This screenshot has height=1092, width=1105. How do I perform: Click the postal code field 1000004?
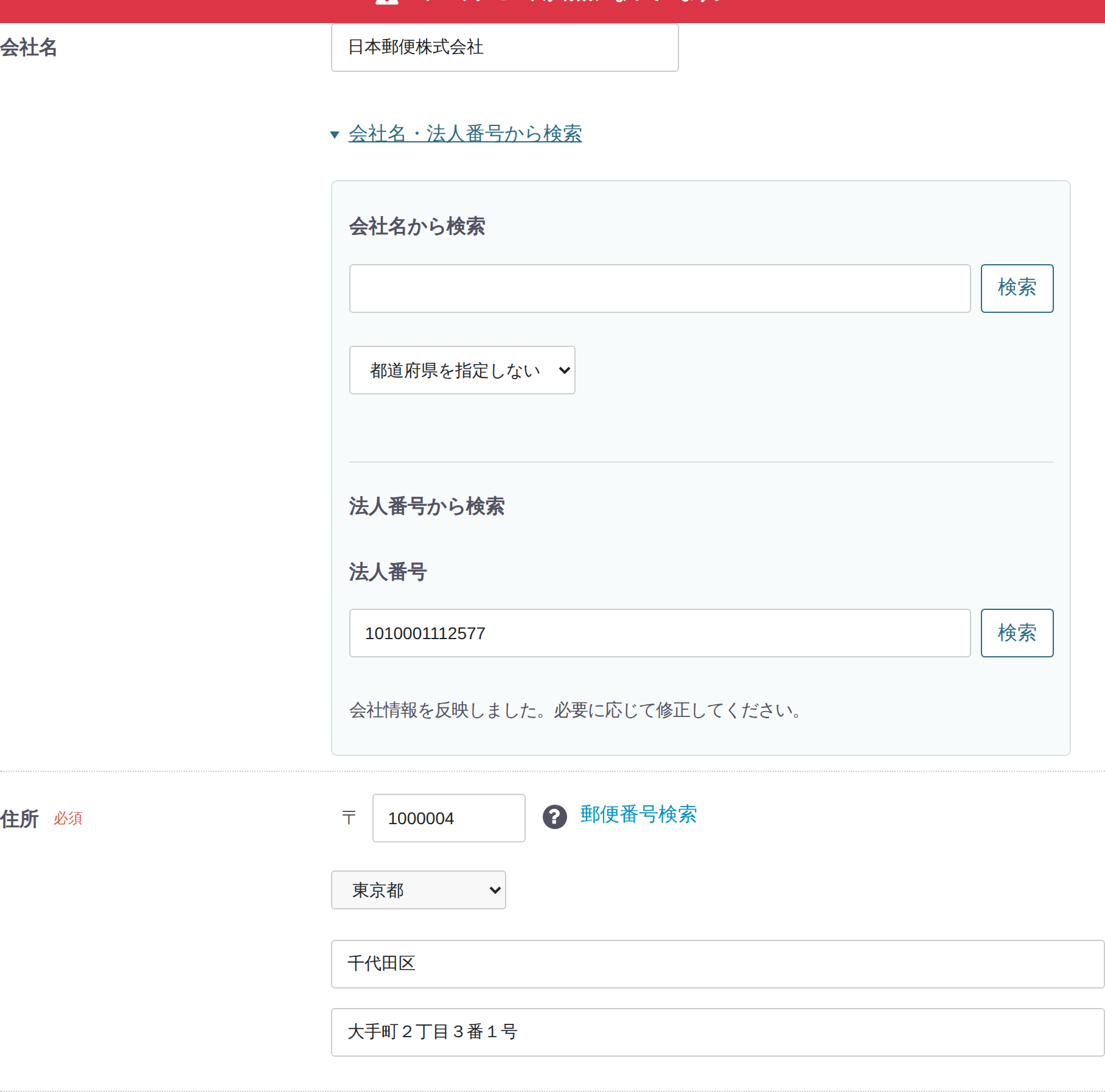449,818
